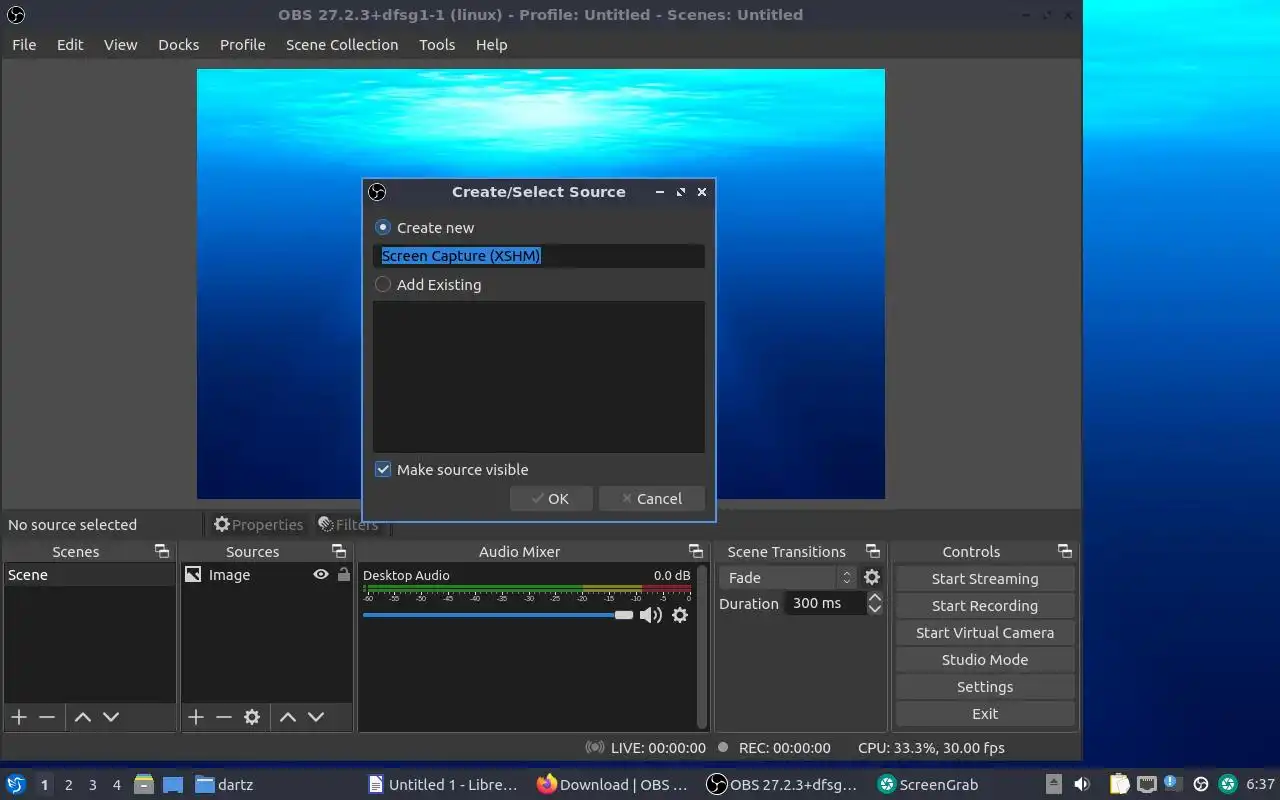Open Desktop Audio settings gear
This screenshot has width=1280, height=800.
680,615
